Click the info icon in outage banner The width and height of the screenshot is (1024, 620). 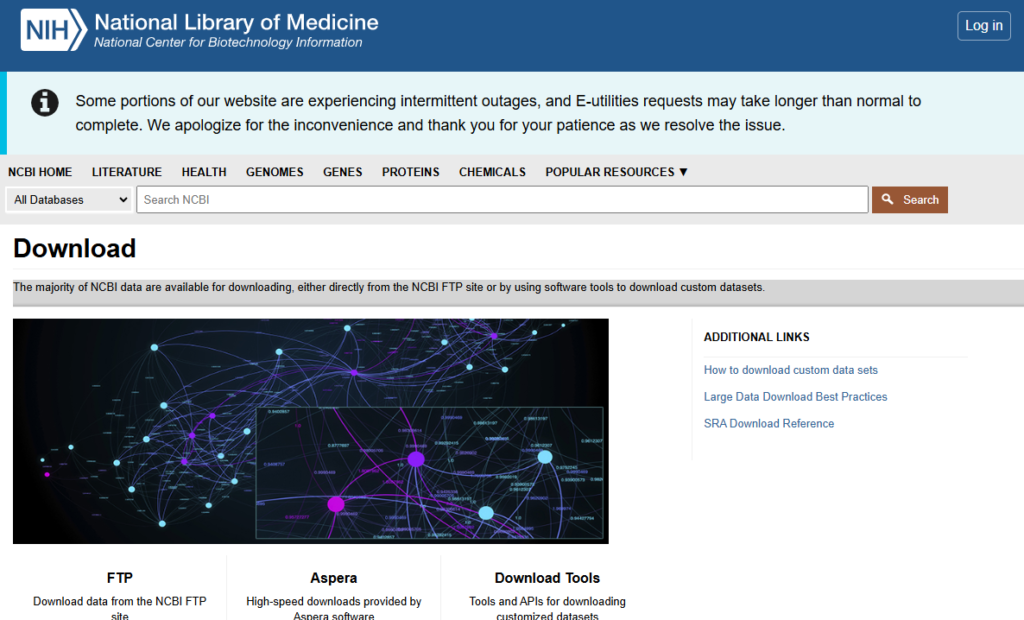tap(44, 102)
